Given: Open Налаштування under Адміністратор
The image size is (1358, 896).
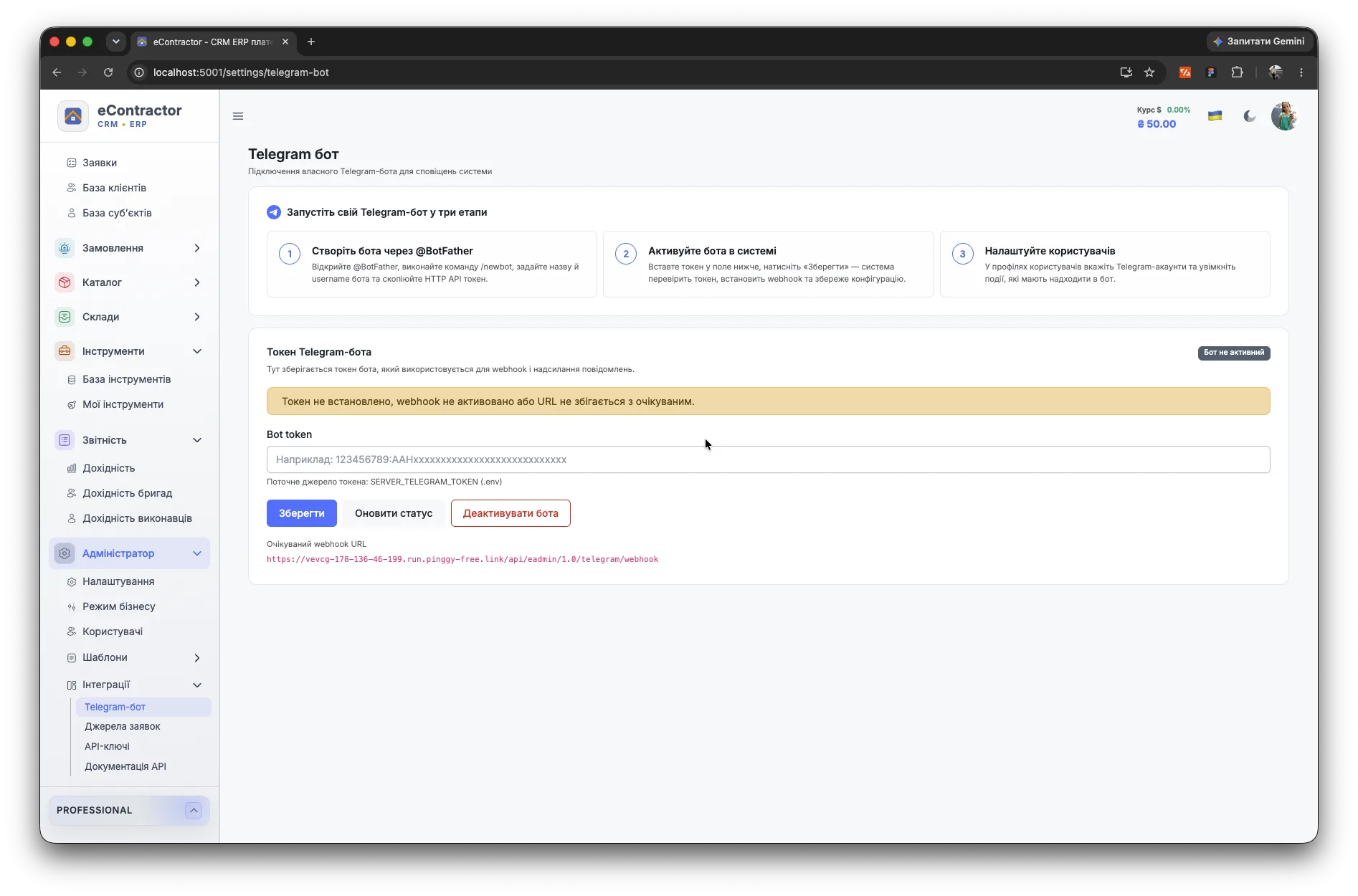Looking at the screenshot, I should tap(118, 581).
